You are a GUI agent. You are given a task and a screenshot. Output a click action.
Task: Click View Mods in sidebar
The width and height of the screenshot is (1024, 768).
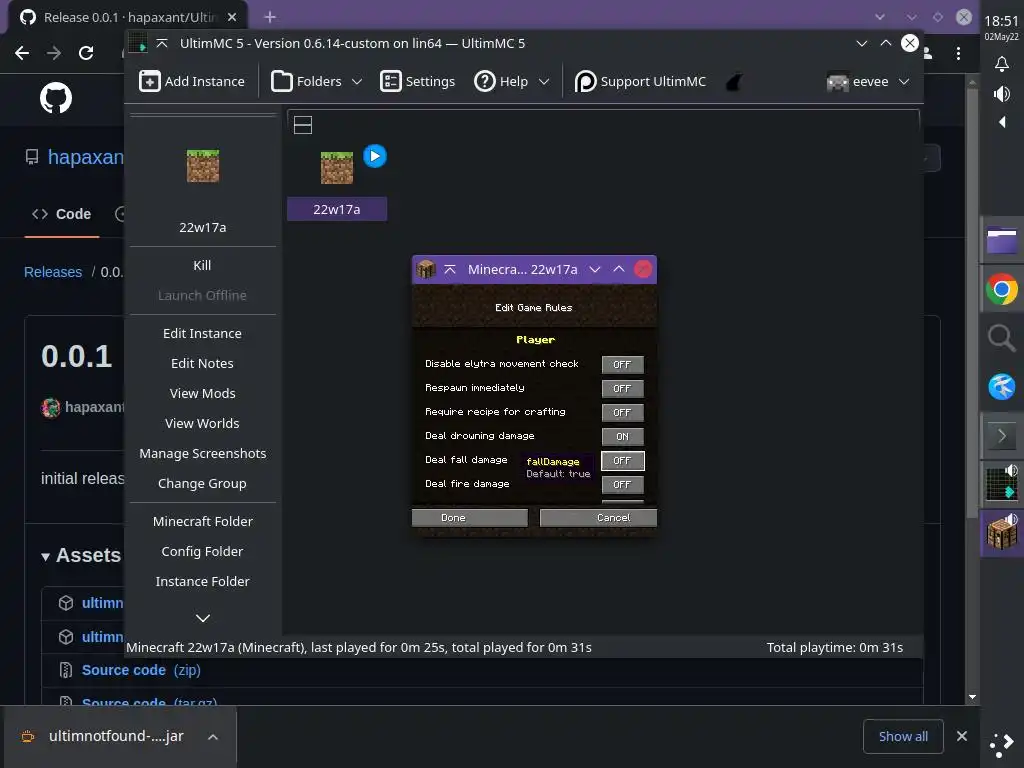click(202, 393)
